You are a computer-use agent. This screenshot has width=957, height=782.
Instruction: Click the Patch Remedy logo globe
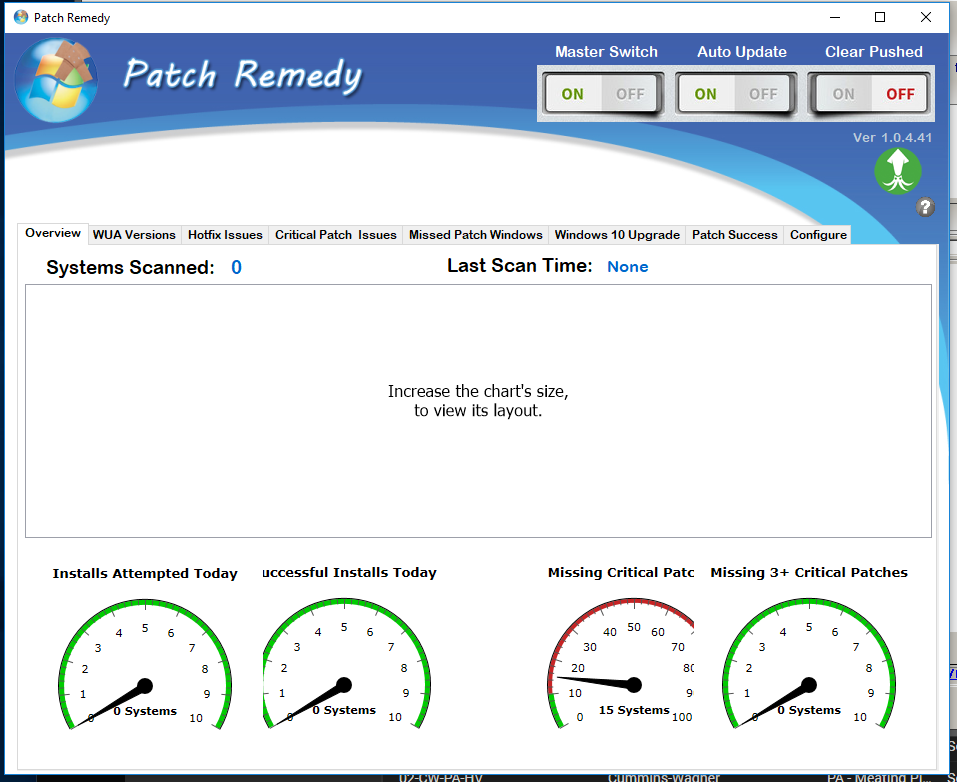tap(56, 82)
